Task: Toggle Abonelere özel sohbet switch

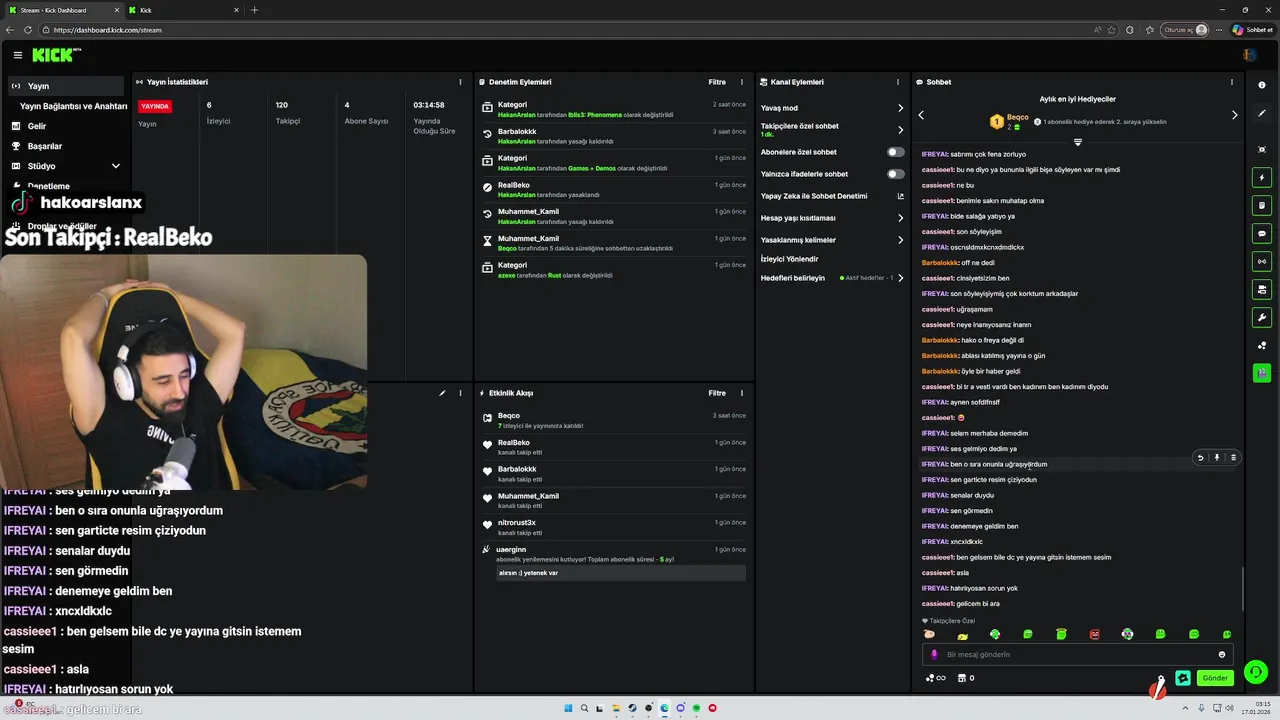Action: 896,152
